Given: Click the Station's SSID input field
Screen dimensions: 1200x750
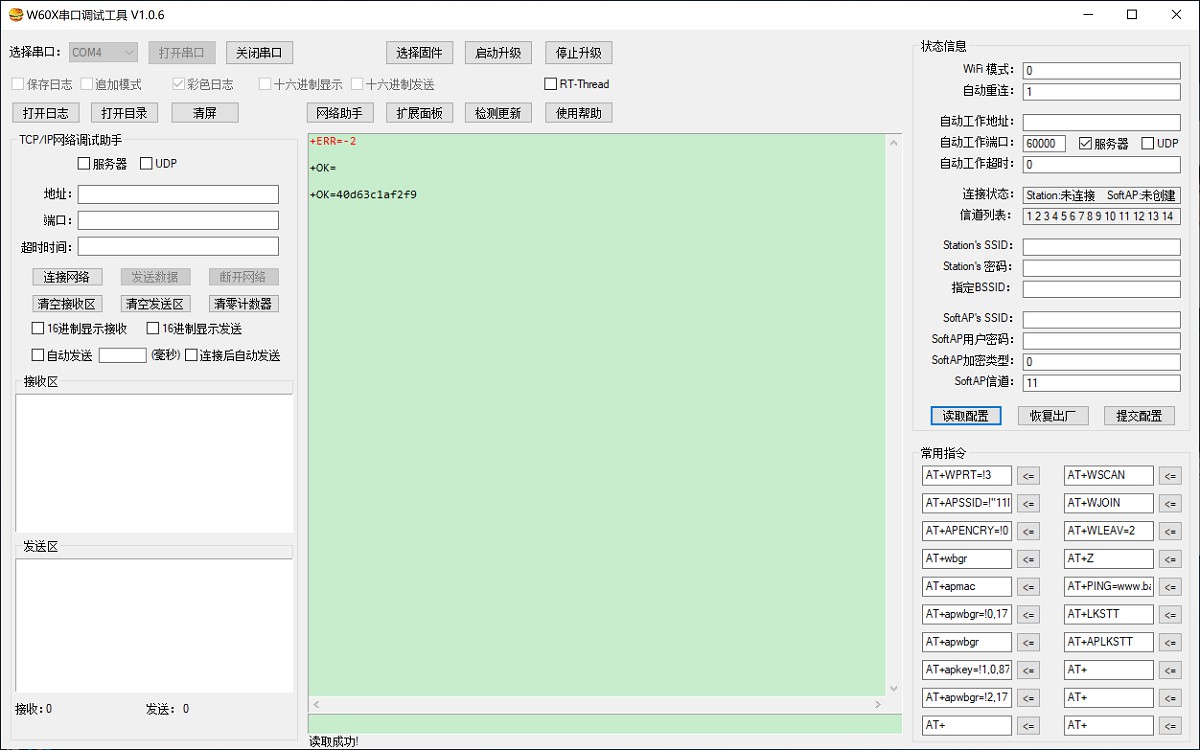Looking at the screenshot, I should point(1101,246).
